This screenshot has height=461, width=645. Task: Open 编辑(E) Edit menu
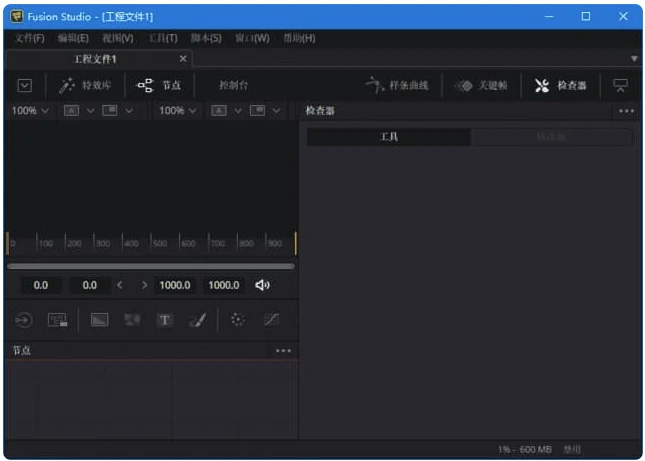73,38
